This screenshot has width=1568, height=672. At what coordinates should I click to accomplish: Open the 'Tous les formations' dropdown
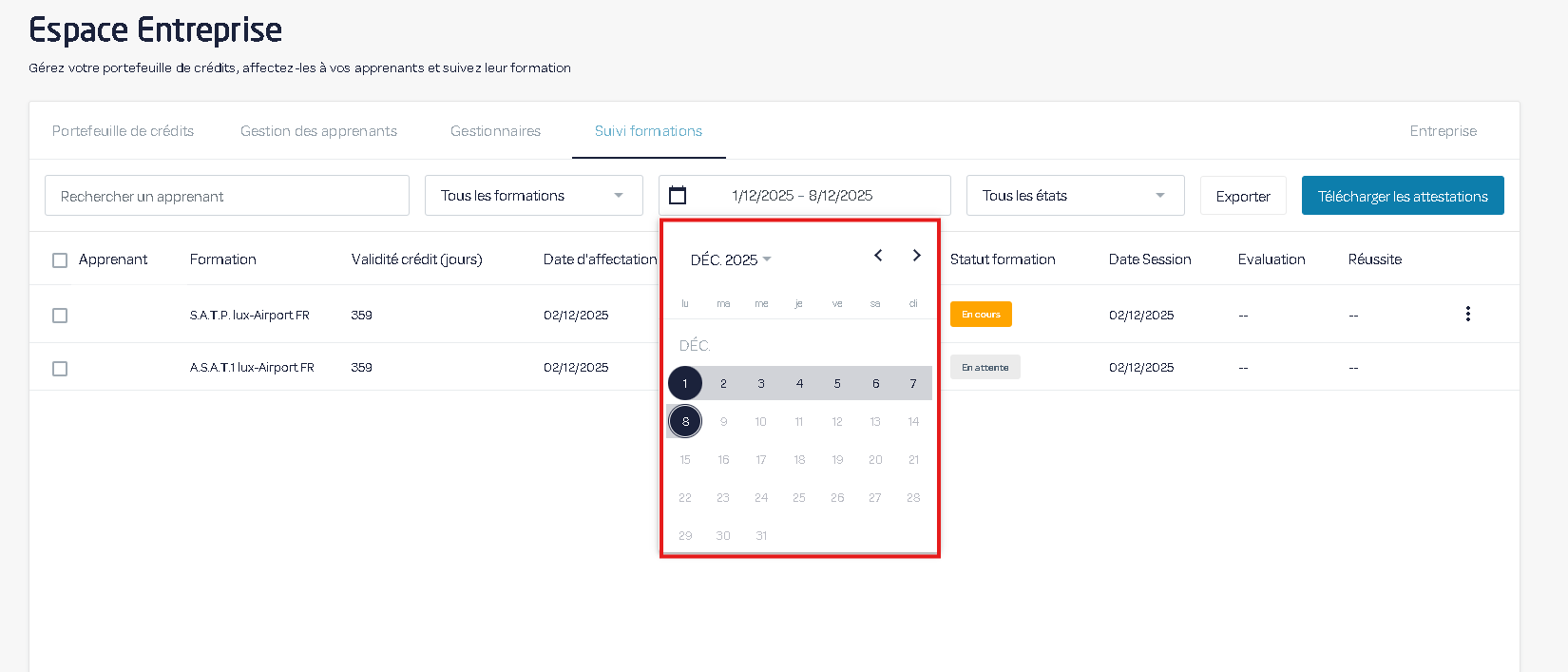point(533,196)
